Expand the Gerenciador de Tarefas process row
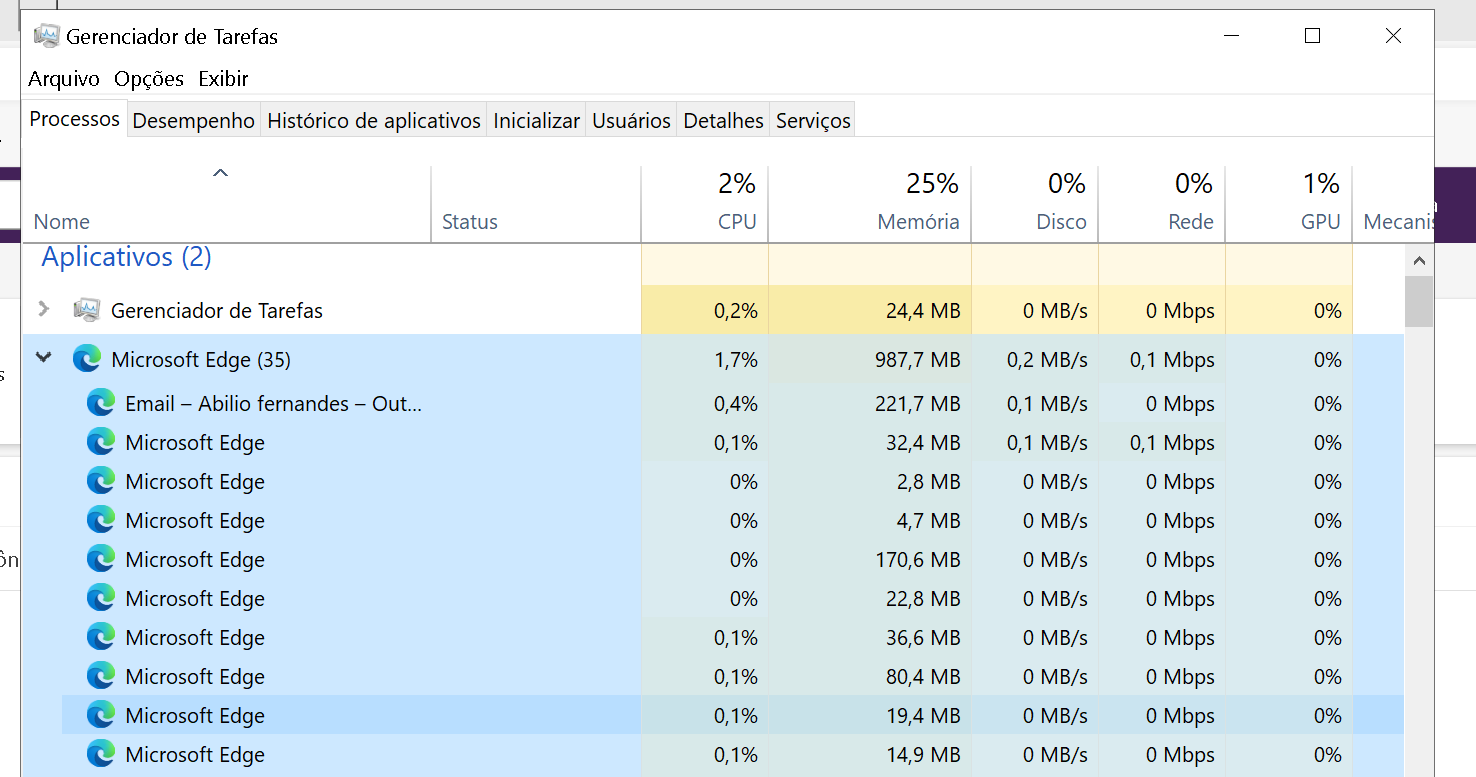The width and height of the screenshot is (1476, 777). point(43,309)
